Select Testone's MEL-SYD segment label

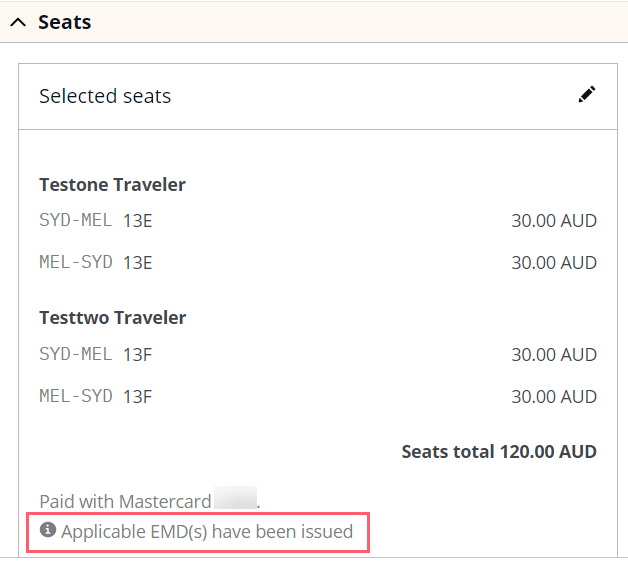point(76,262)
